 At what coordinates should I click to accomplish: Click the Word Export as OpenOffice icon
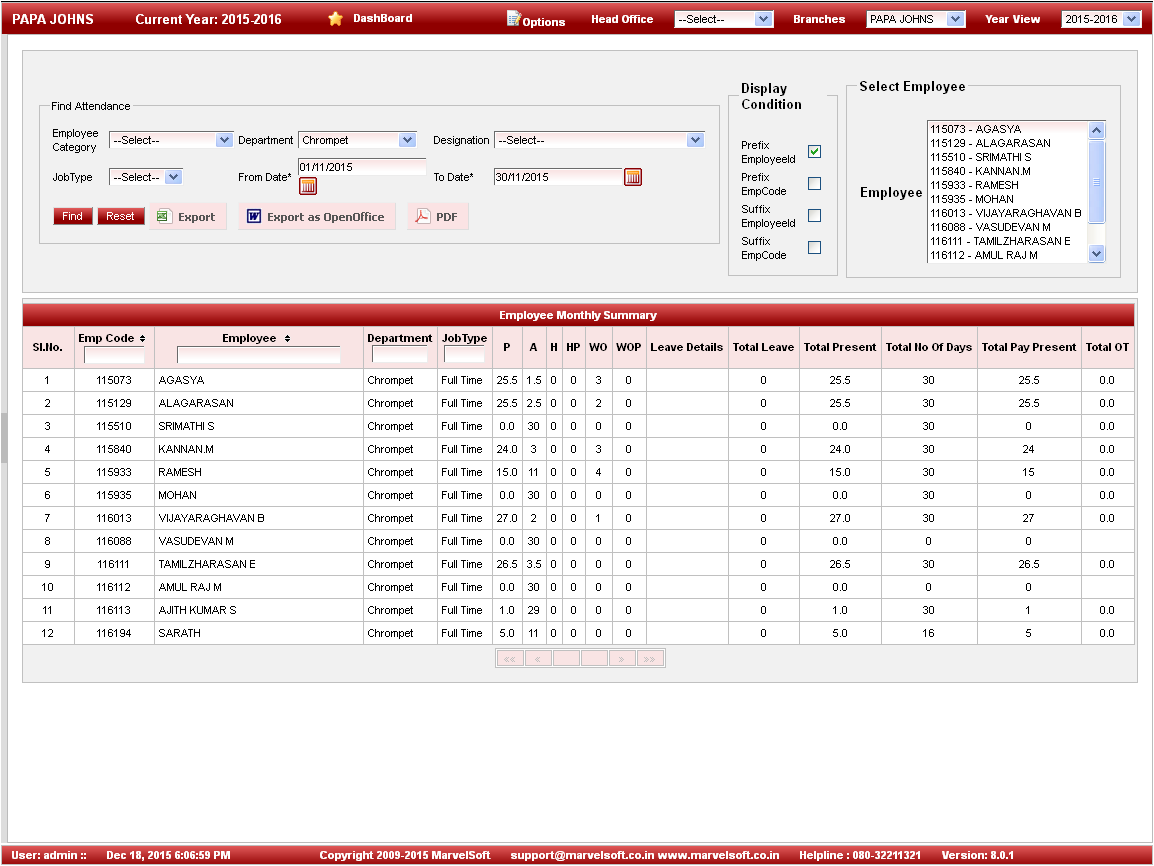click(x=254, y=217)
